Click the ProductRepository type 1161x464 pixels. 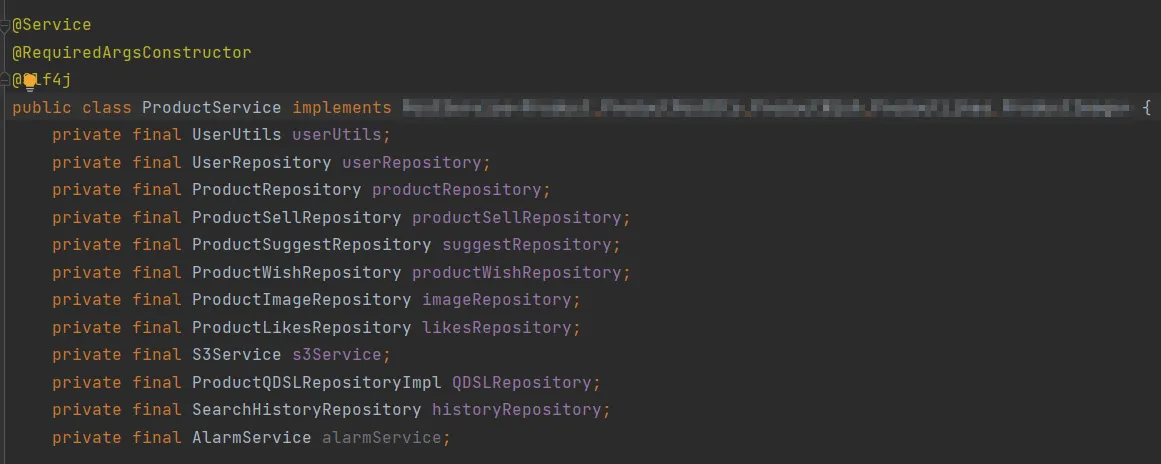click(276, 189)
